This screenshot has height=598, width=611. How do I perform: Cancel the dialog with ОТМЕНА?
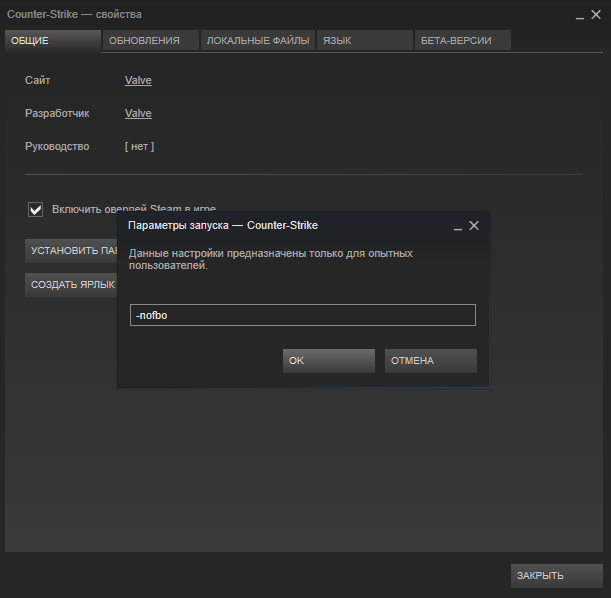(431, 361)
